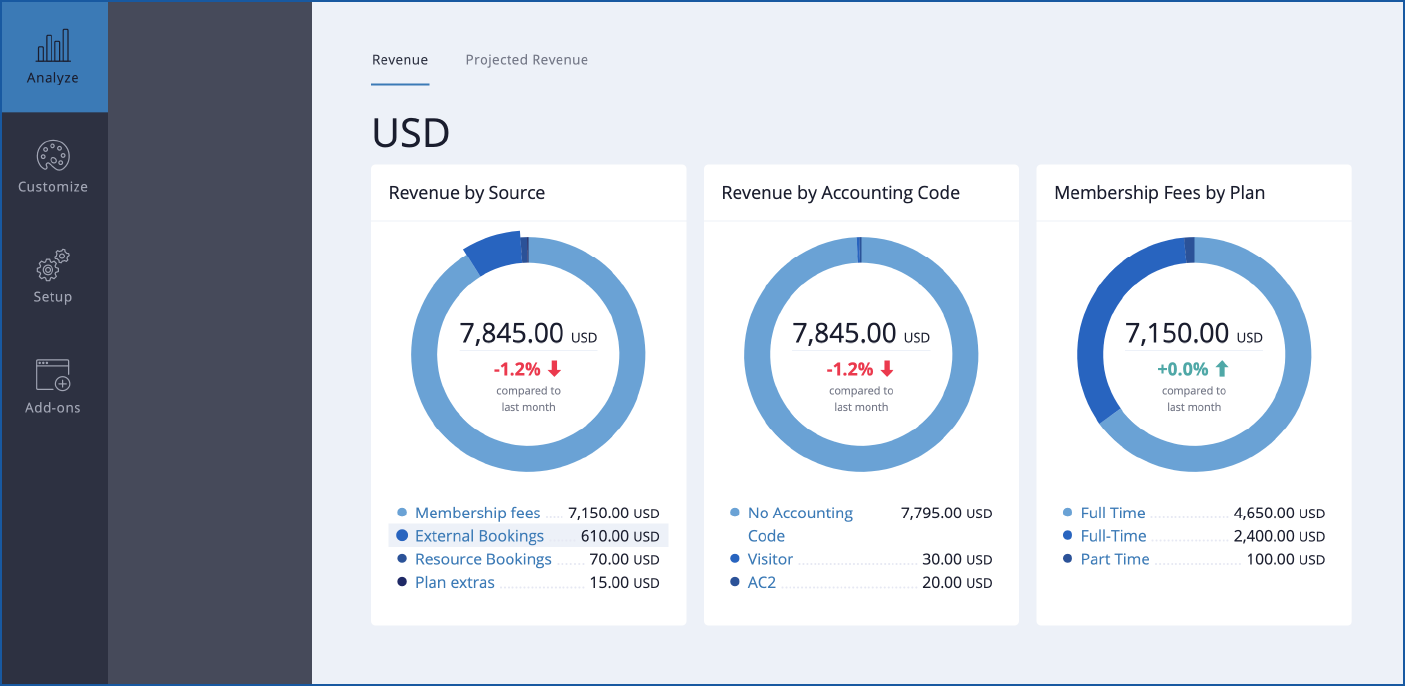This screenshot has height=686, width=1405.
Task: Select the Membership fees legend entry
Action: click(478, 512)
